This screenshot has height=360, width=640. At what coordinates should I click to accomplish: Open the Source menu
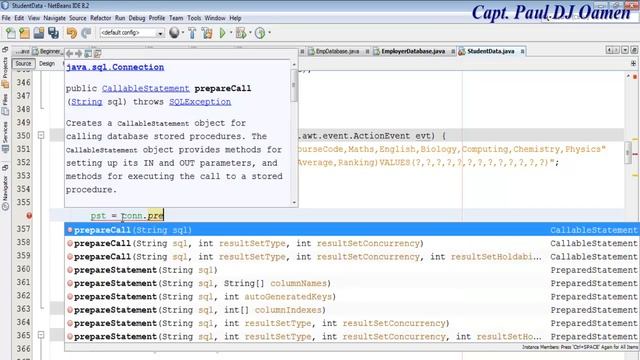click(x=78, y=18)
